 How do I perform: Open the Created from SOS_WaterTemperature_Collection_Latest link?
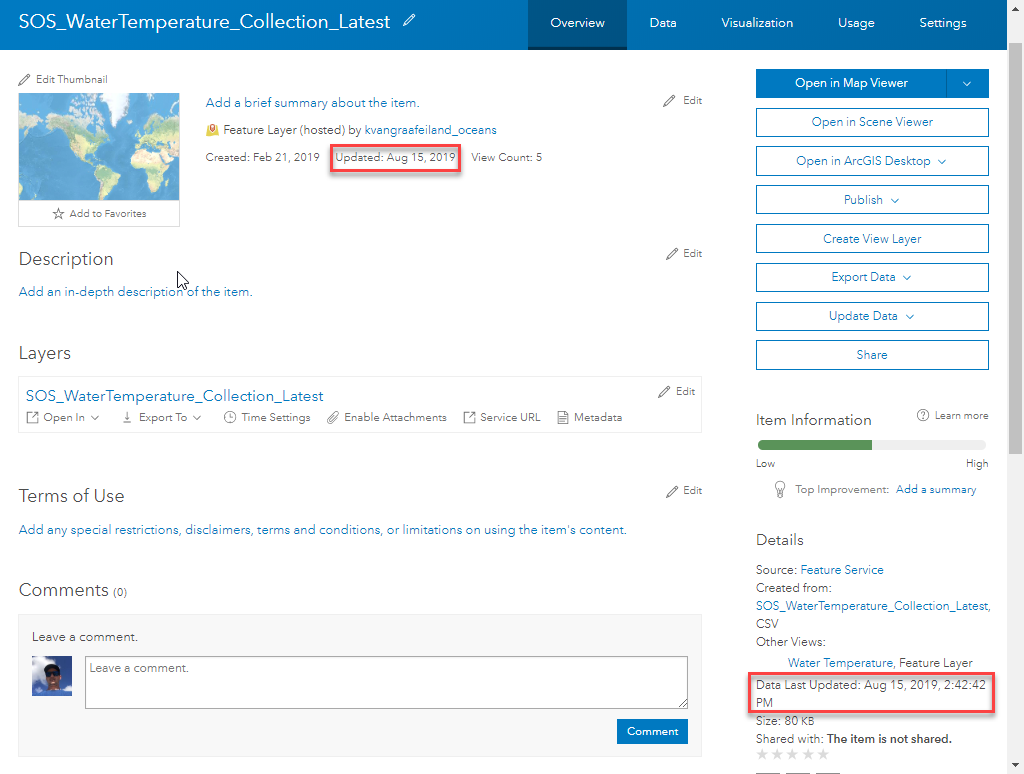coord(872,606)
